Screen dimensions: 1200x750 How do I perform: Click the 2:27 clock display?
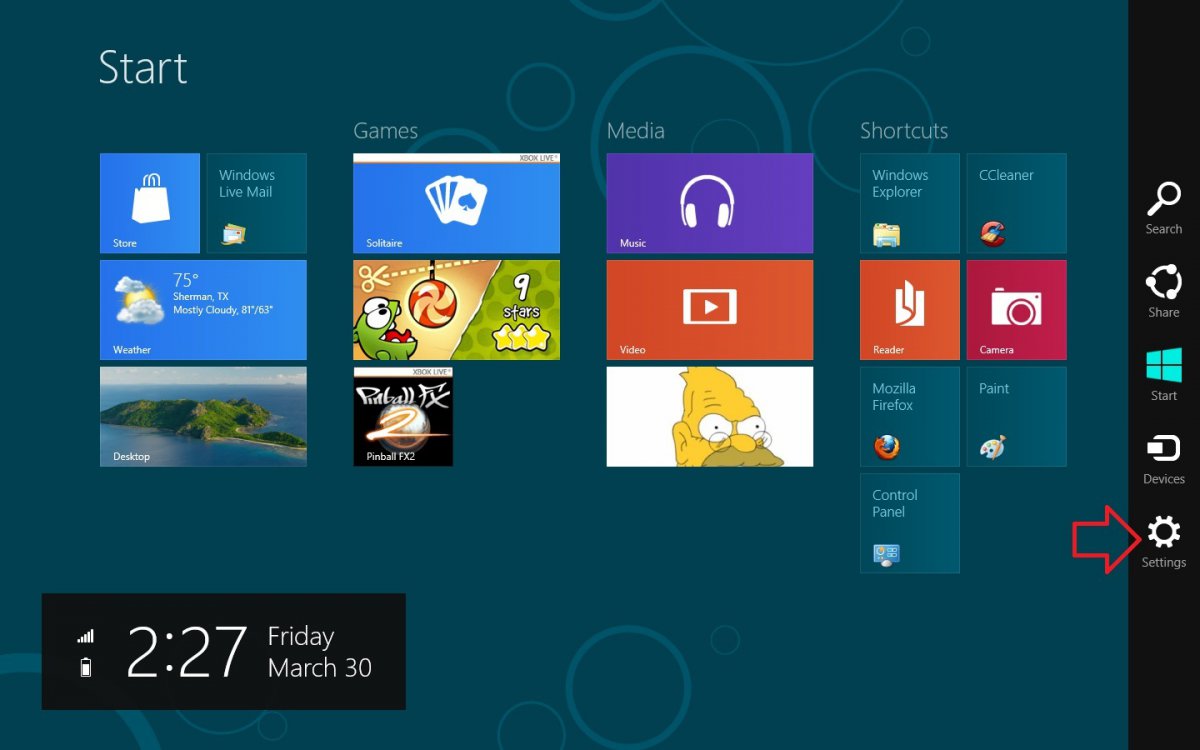coord(186,652)
